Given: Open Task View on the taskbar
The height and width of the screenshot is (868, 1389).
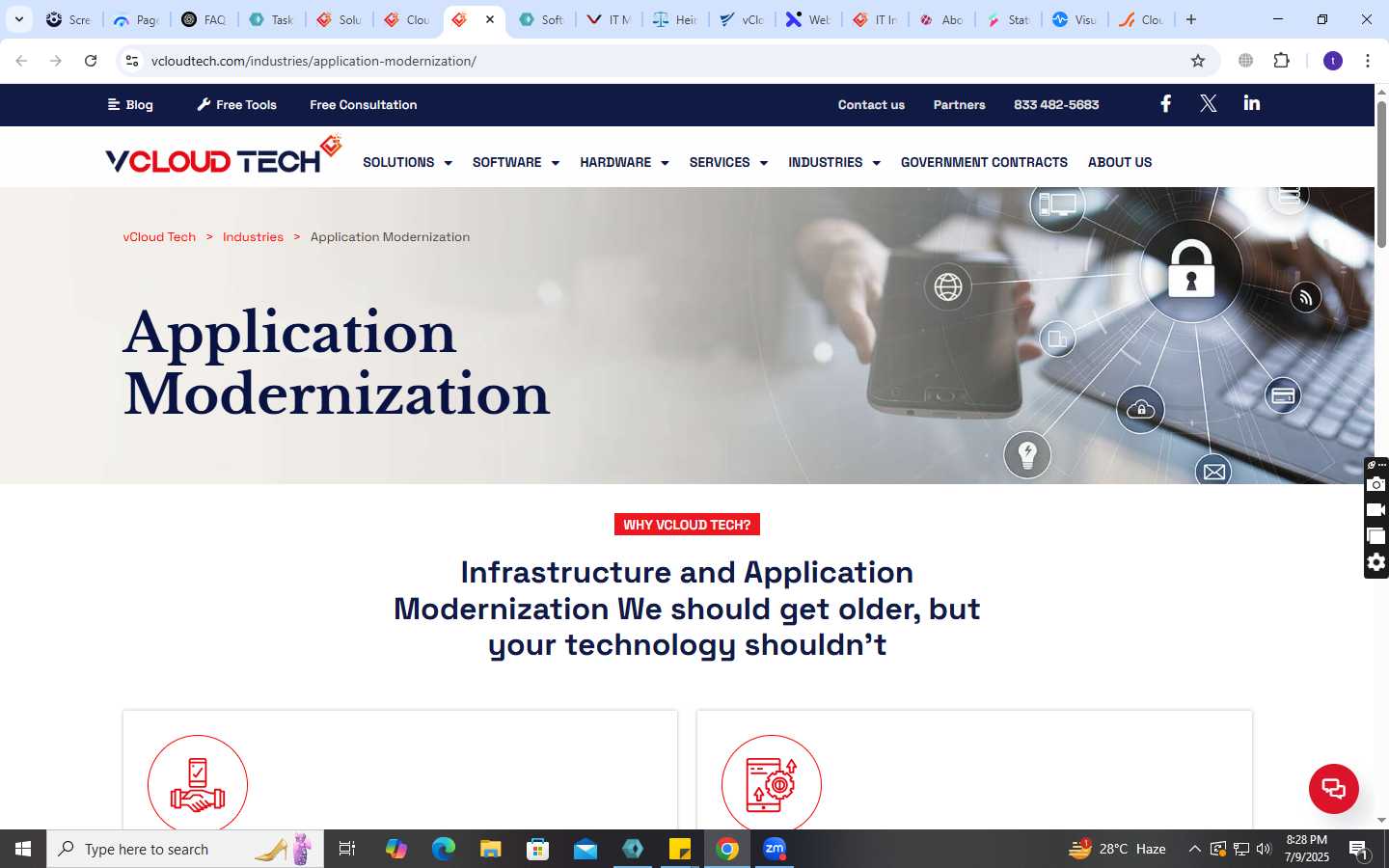Looking at the screenshot, I should coord(347,849).
